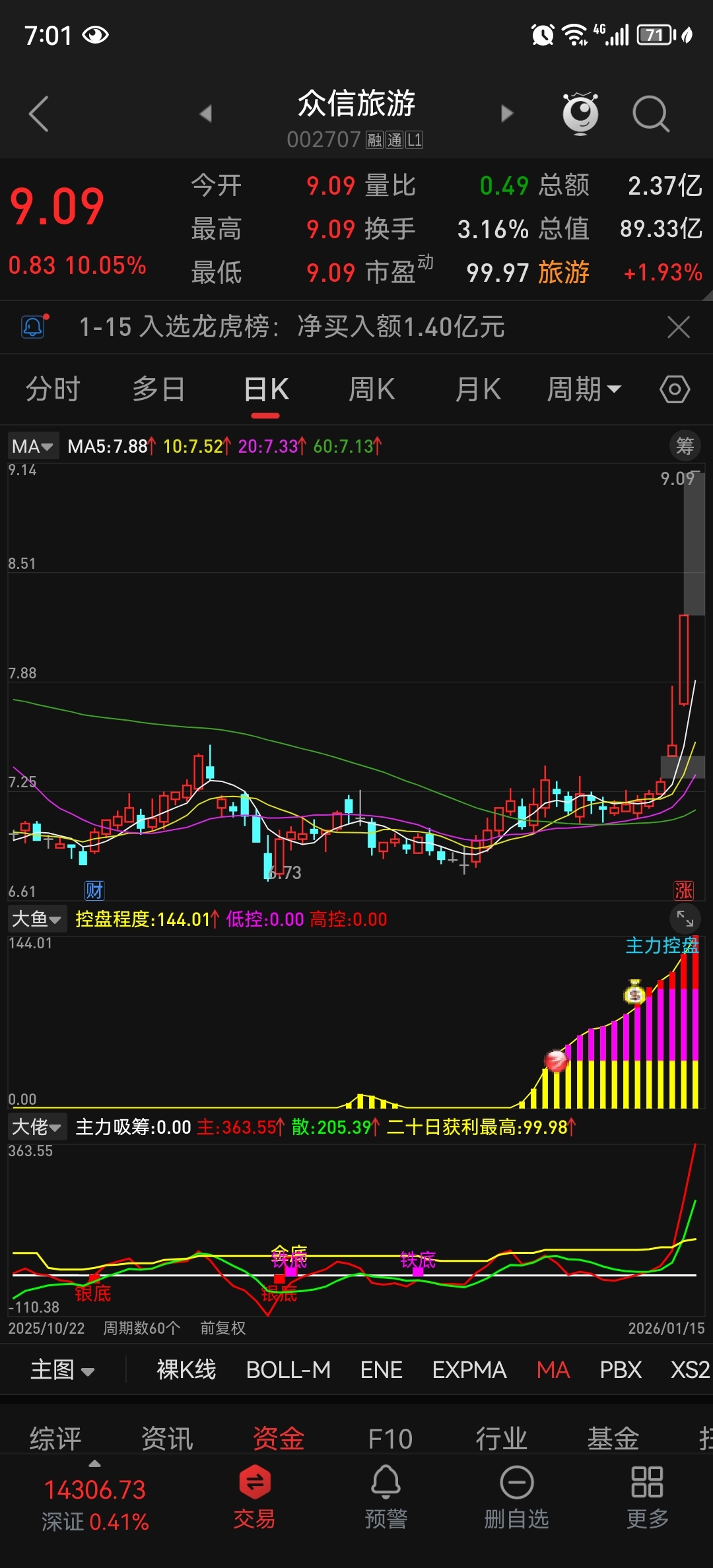Screen dimensions: 713x1568
Task: Tap the 9.09 current price
Action: 57,207
